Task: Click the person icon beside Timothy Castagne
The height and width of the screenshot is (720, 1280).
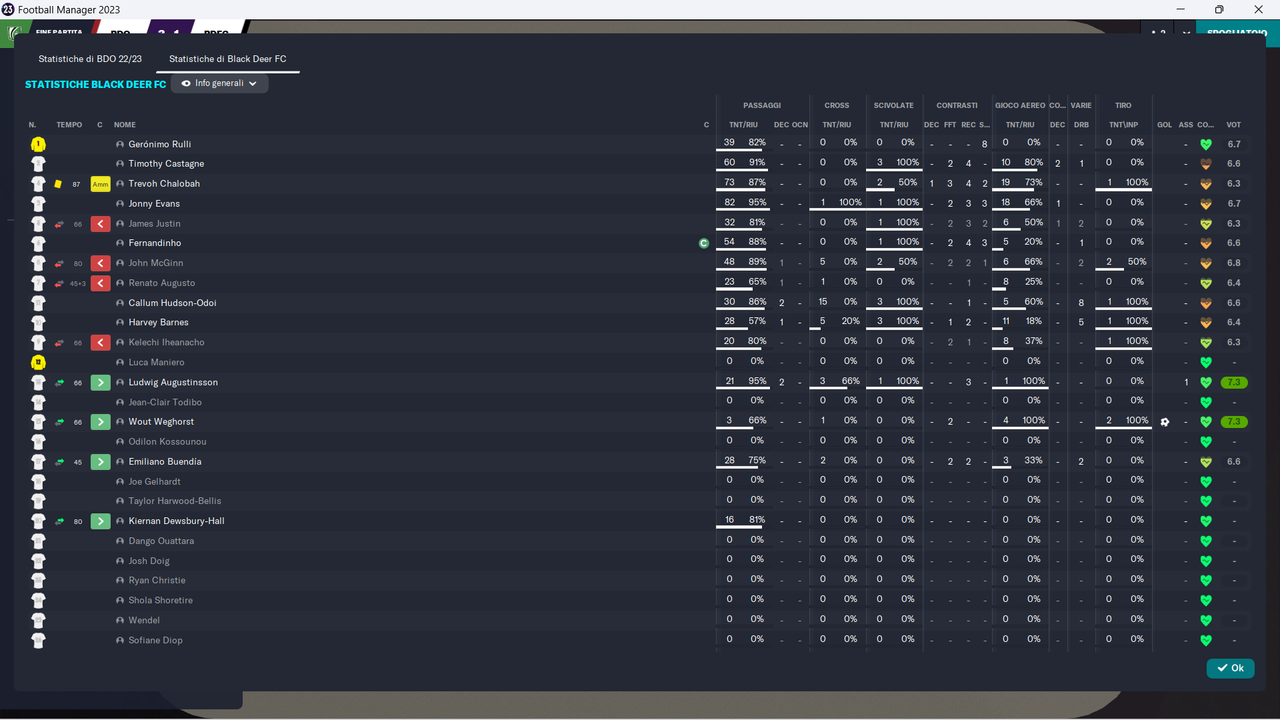Action: pos(120,164)
